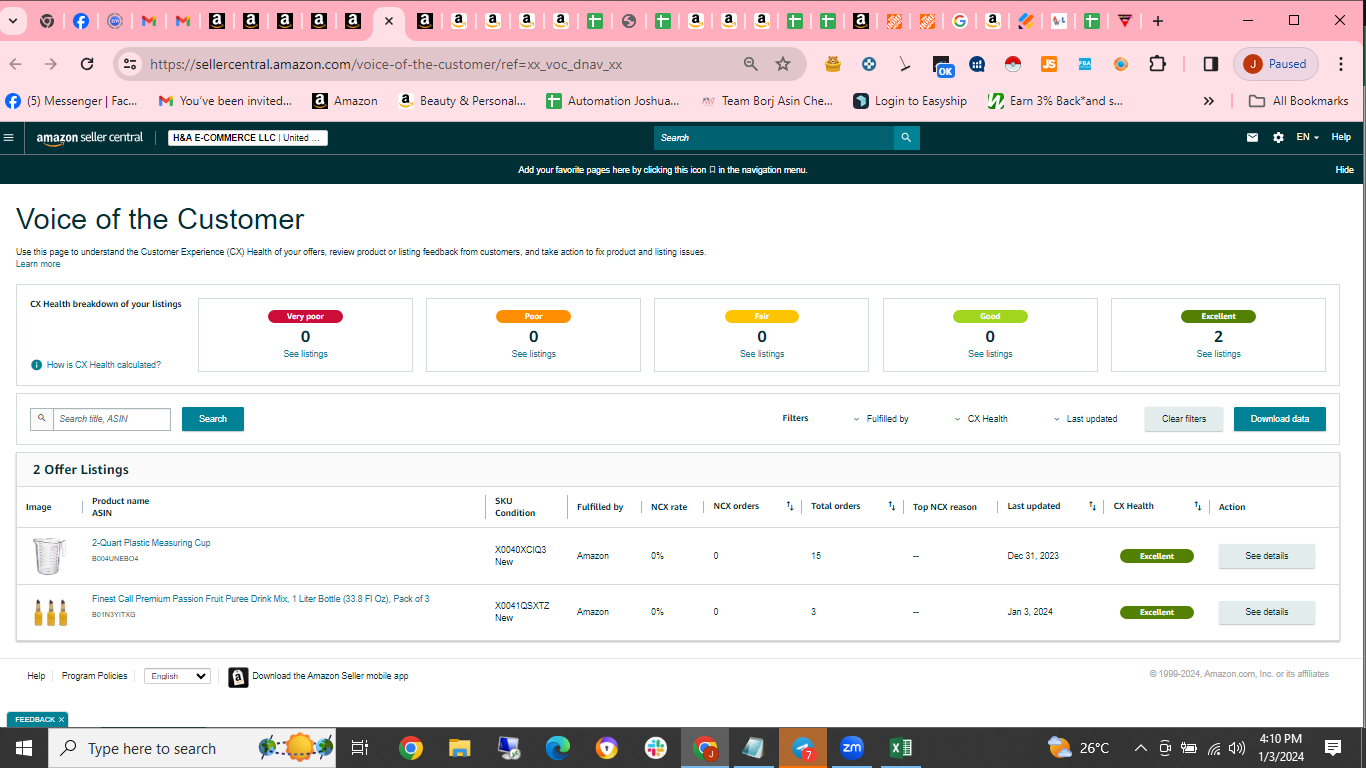The height and width of the screenshot is (768, 1366).
Task: Open the mail messages icon
Action: [1252, 138]
